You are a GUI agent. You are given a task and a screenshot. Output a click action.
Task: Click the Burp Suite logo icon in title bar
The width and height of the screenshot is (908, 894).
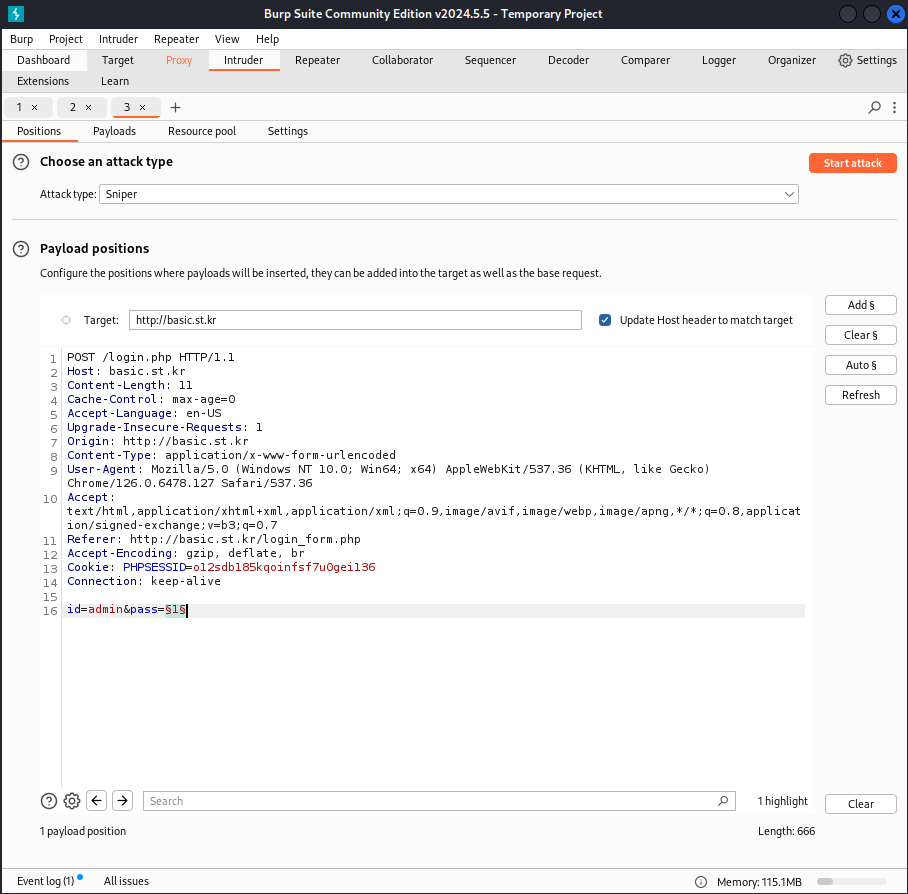coord(16,13)
